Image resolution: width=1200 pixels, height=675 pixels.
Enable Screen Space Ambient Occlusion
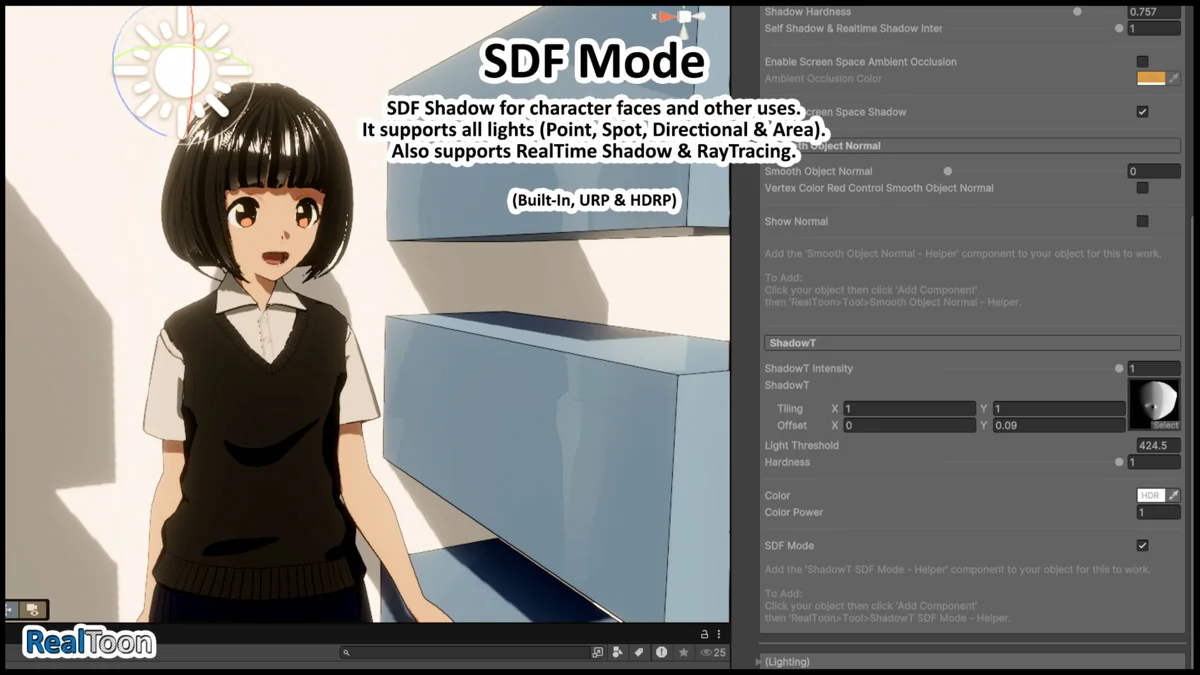click(1143, 61)
